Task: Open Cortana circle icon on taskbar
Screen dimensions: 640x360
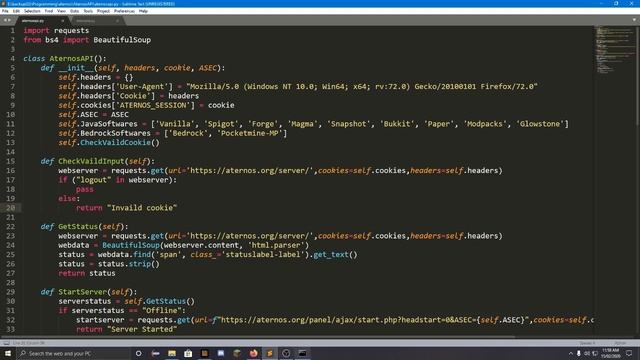Action: tap(138, 353)
